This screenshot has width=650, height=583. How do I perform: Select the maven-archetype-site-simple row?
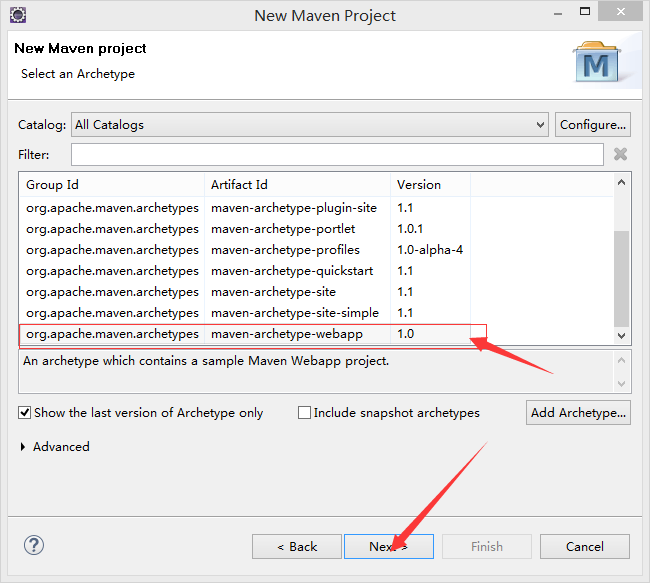coord(316,313)
